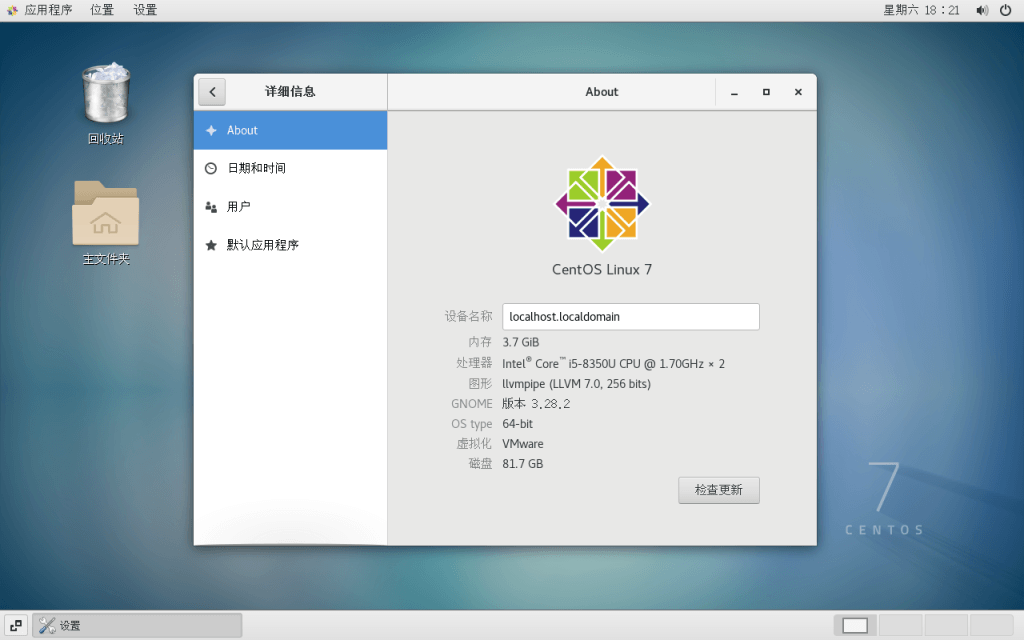The width and height of the screenshot is (1024, 640).
Task: Close the About window
Action: click(798, 92)
